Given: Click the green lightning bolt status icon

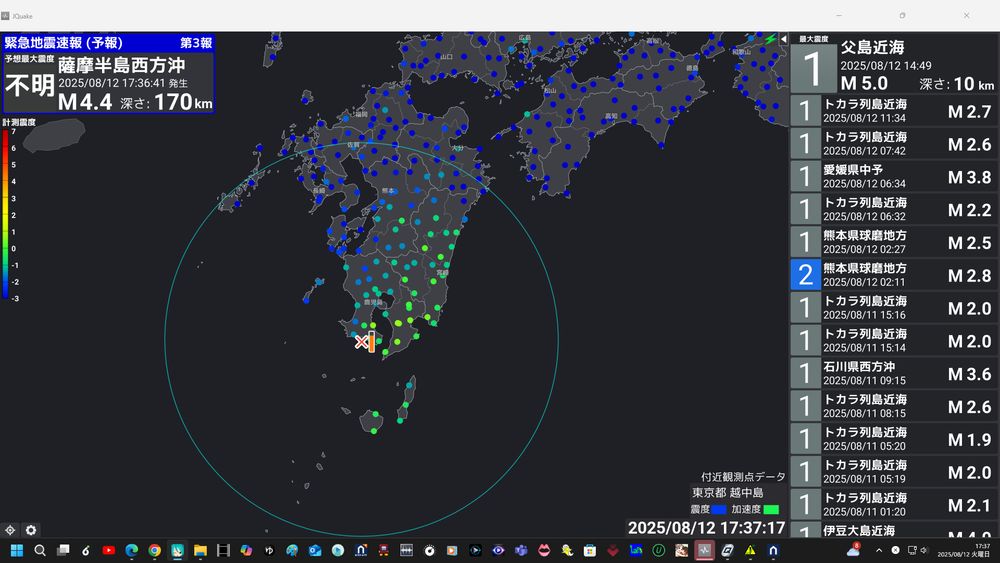Looking at the screenshot, I should (770, 39).
